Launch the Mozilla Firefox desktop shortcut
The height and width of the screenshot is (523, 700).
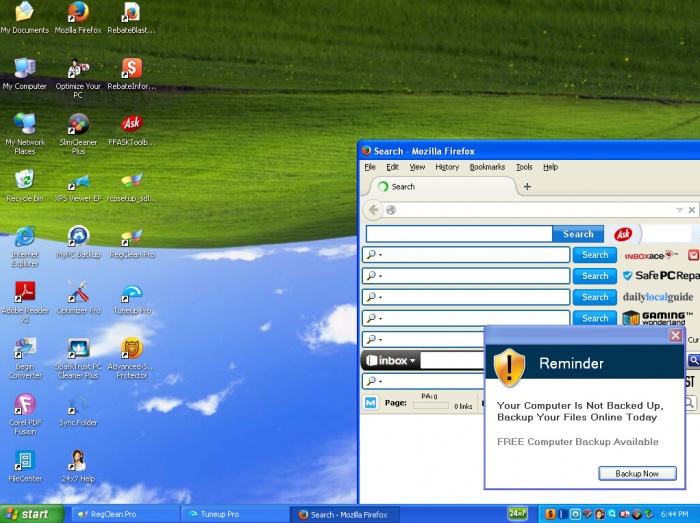78,18
